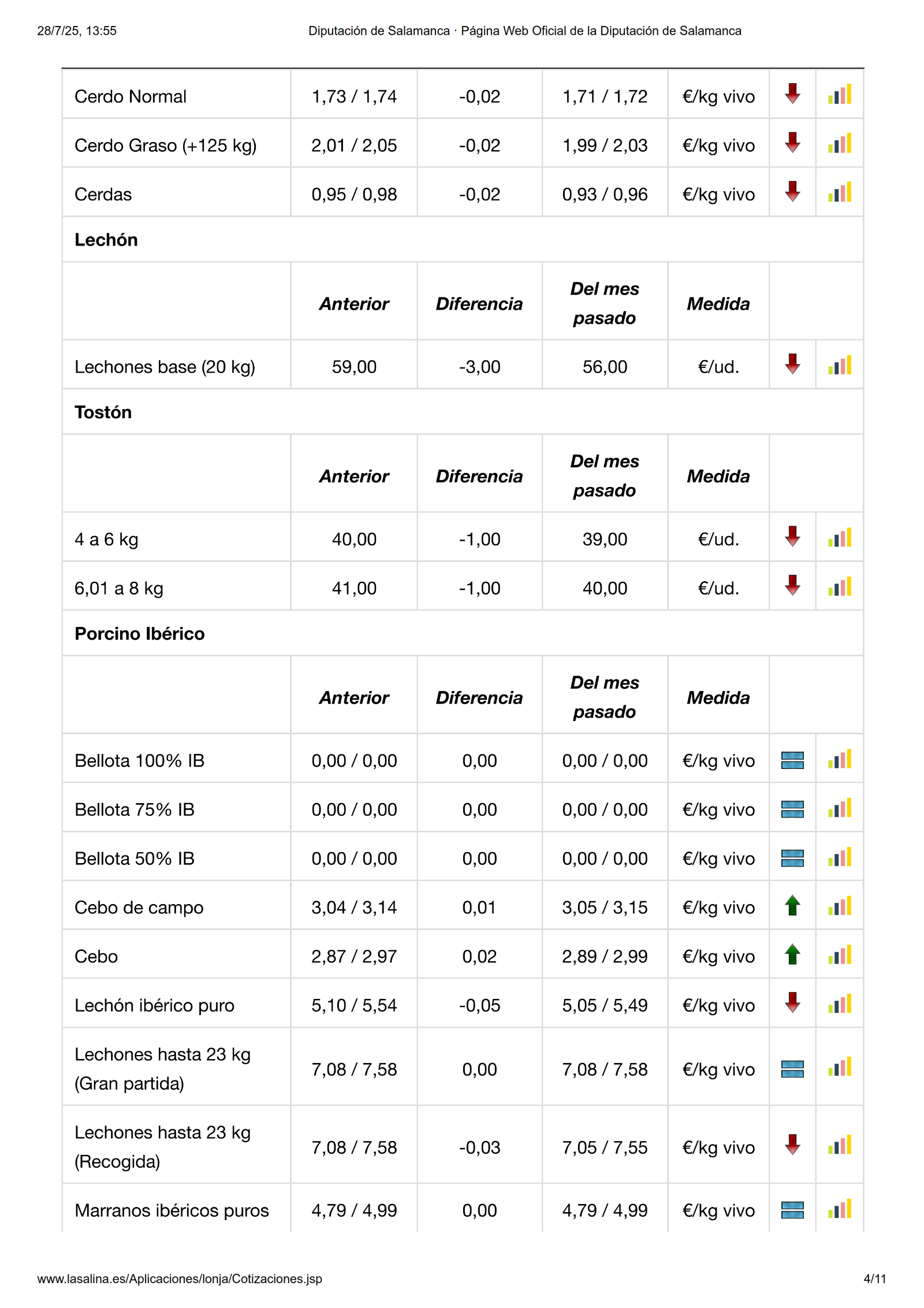Click the Diputación de Salamanca page title
924x1308 pixels.
[x=524, y=31]
